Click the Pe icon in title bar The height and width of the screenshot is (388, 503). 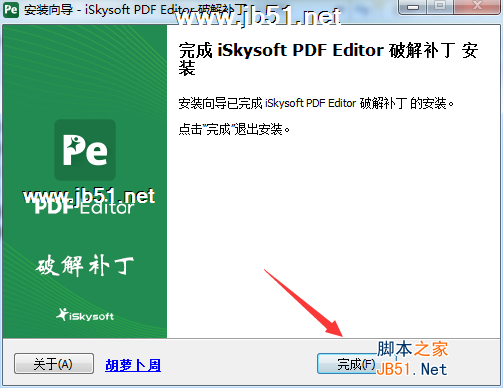pyautogui.click(x=11, y=10)
